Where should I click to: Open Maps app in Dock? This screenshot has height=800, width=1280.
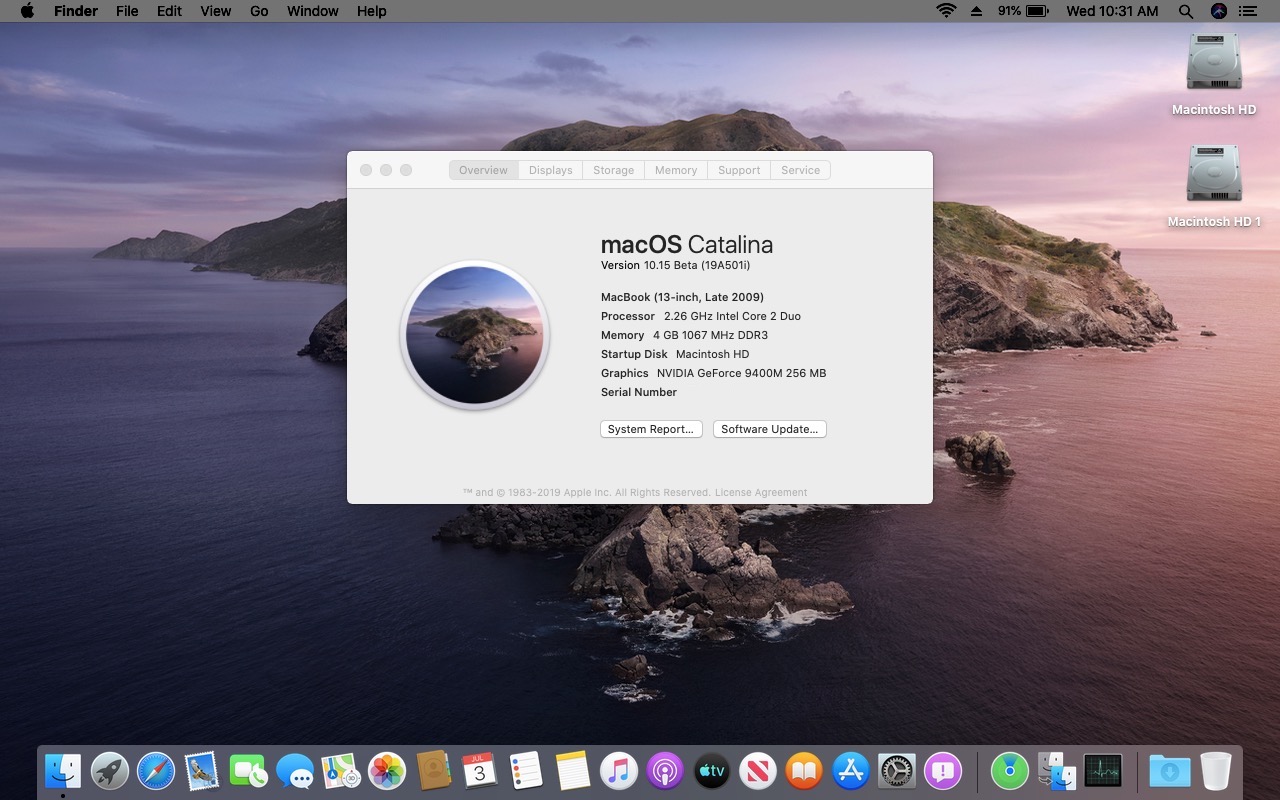pyautogui.click(x=341, y=771)
